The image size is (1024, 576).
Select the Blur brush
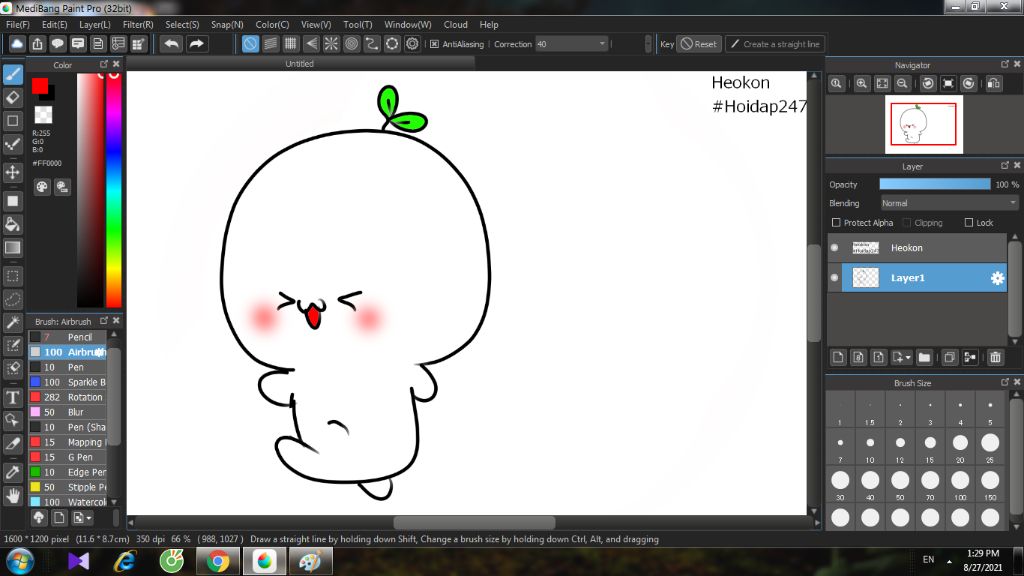click(x=67, y=412)
